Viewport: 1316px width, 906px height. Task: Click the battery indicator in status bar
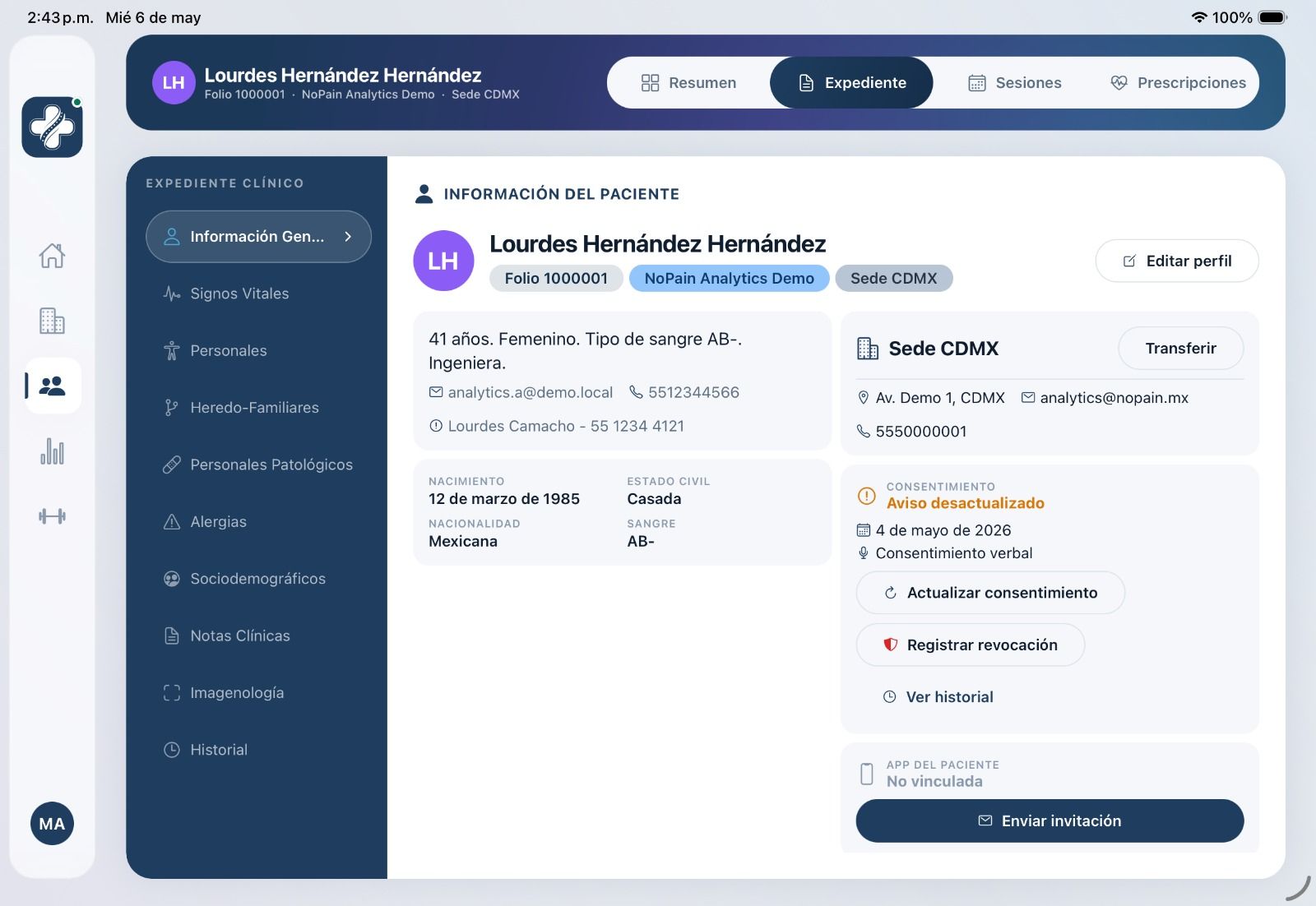click(x=1272, y=17)
